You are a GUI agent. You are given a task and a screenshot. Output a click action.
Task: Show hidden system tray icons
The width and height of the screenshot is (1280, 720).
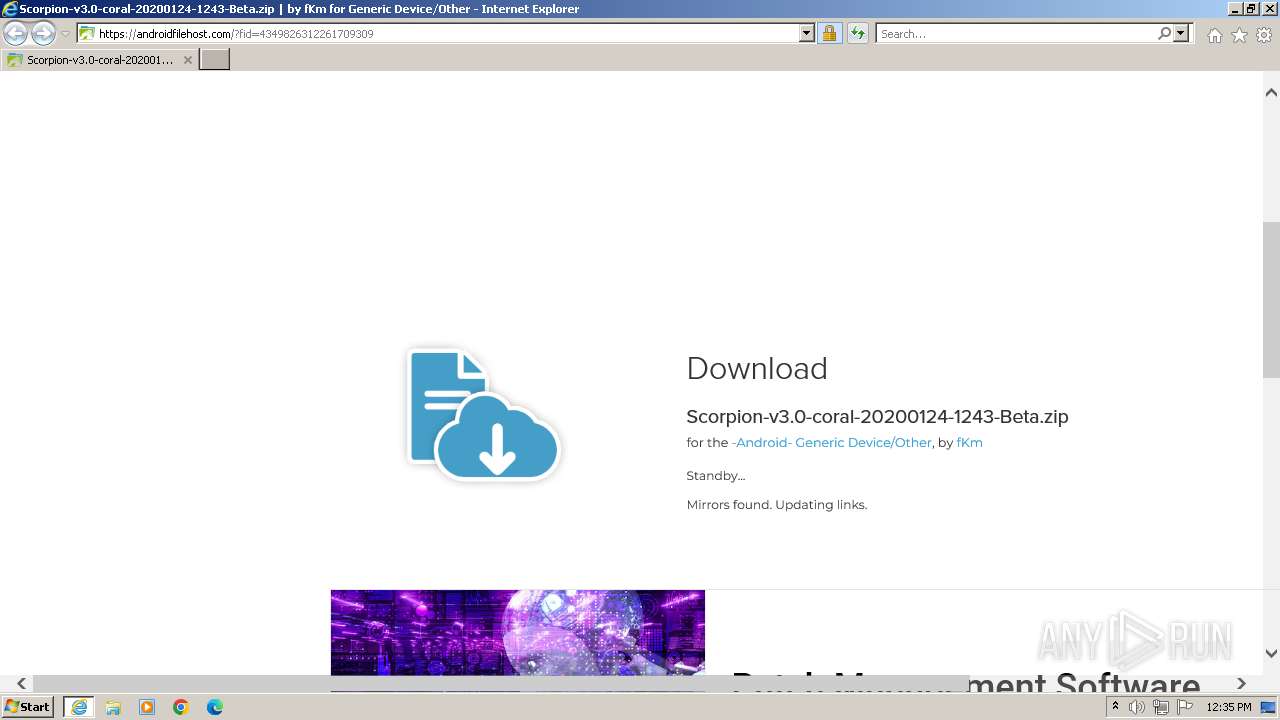point(1115,707)
